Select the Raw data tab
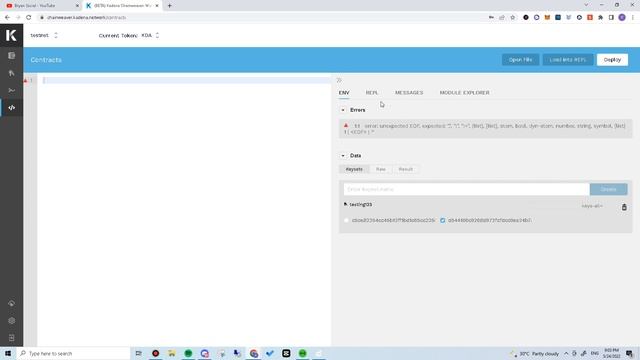The width and height of the screenshot is (640, 360). coord(381,169)
